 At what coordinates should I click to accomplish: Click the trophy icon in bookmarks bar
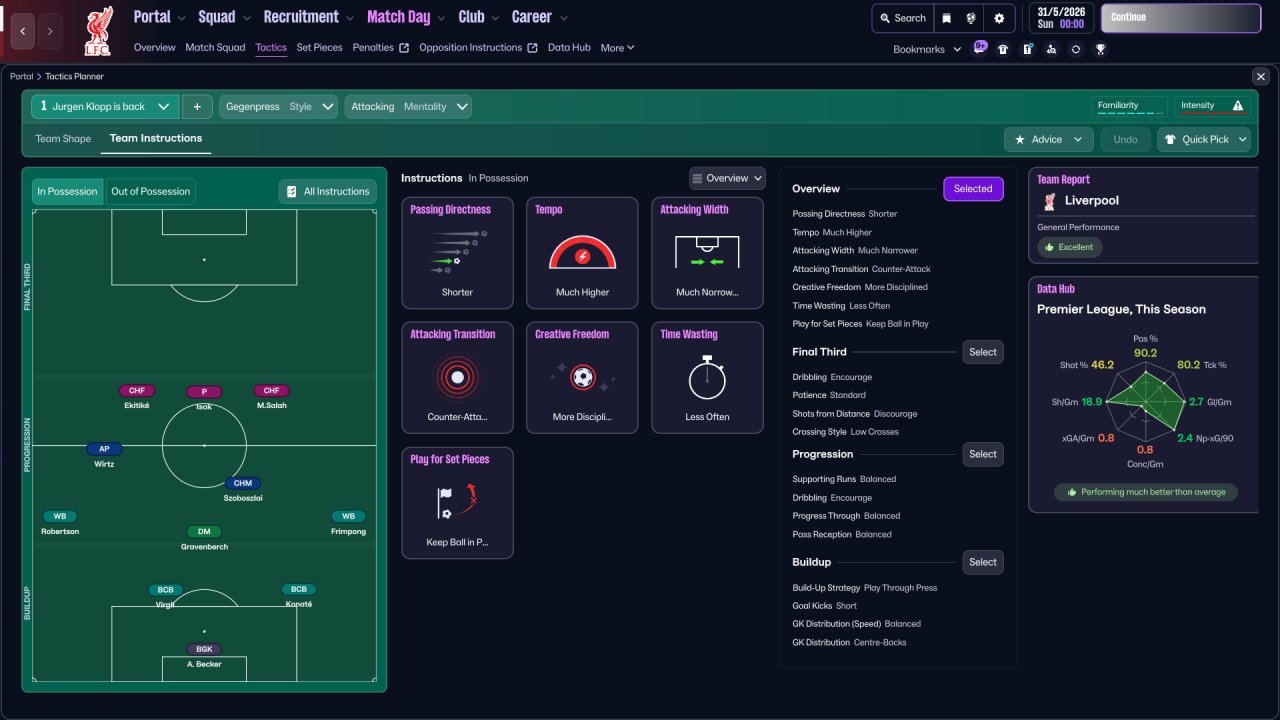(1100, 49)
